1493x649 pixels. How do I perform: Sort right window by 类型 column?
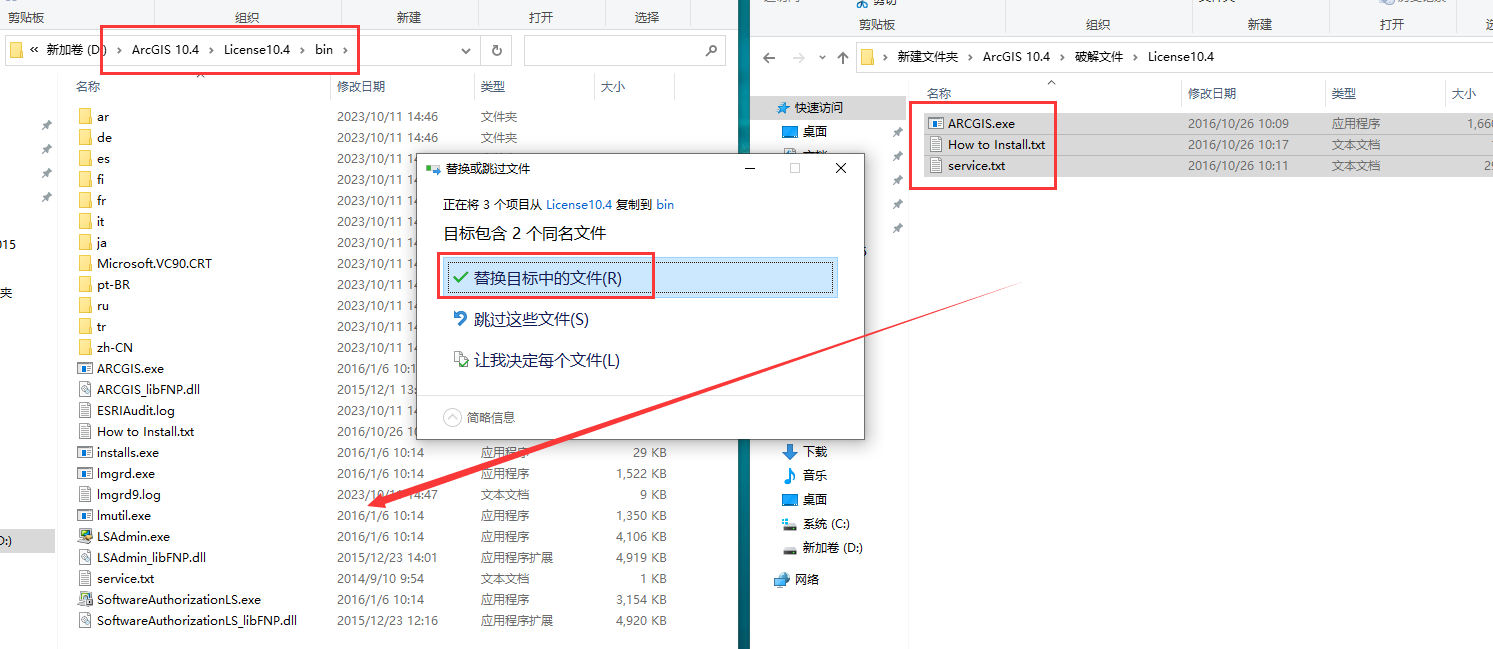1344,93
